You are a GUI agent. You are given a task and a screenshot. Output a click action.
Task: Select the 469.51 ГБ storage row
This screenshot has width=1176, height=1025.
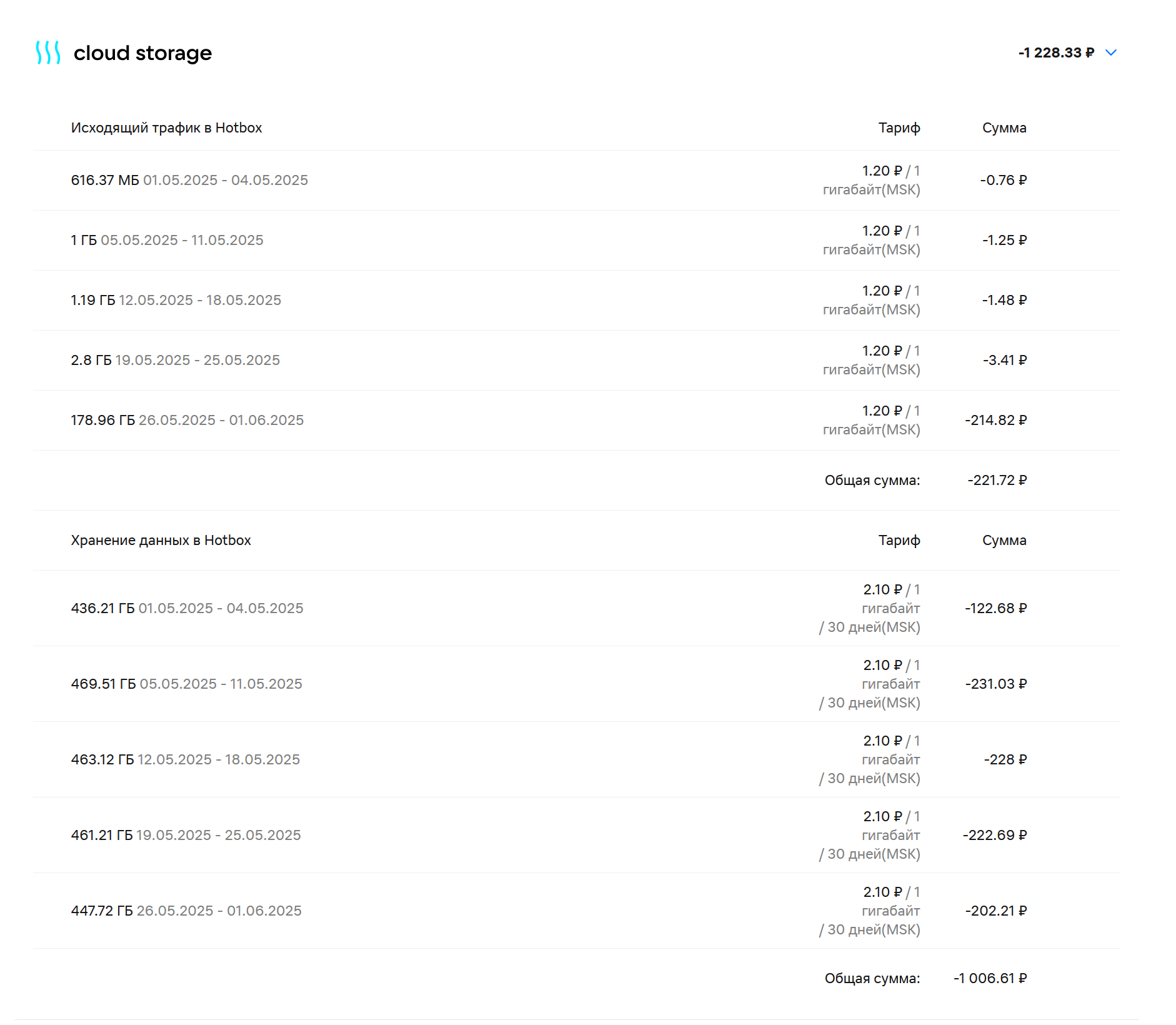(x=576, y=684)
